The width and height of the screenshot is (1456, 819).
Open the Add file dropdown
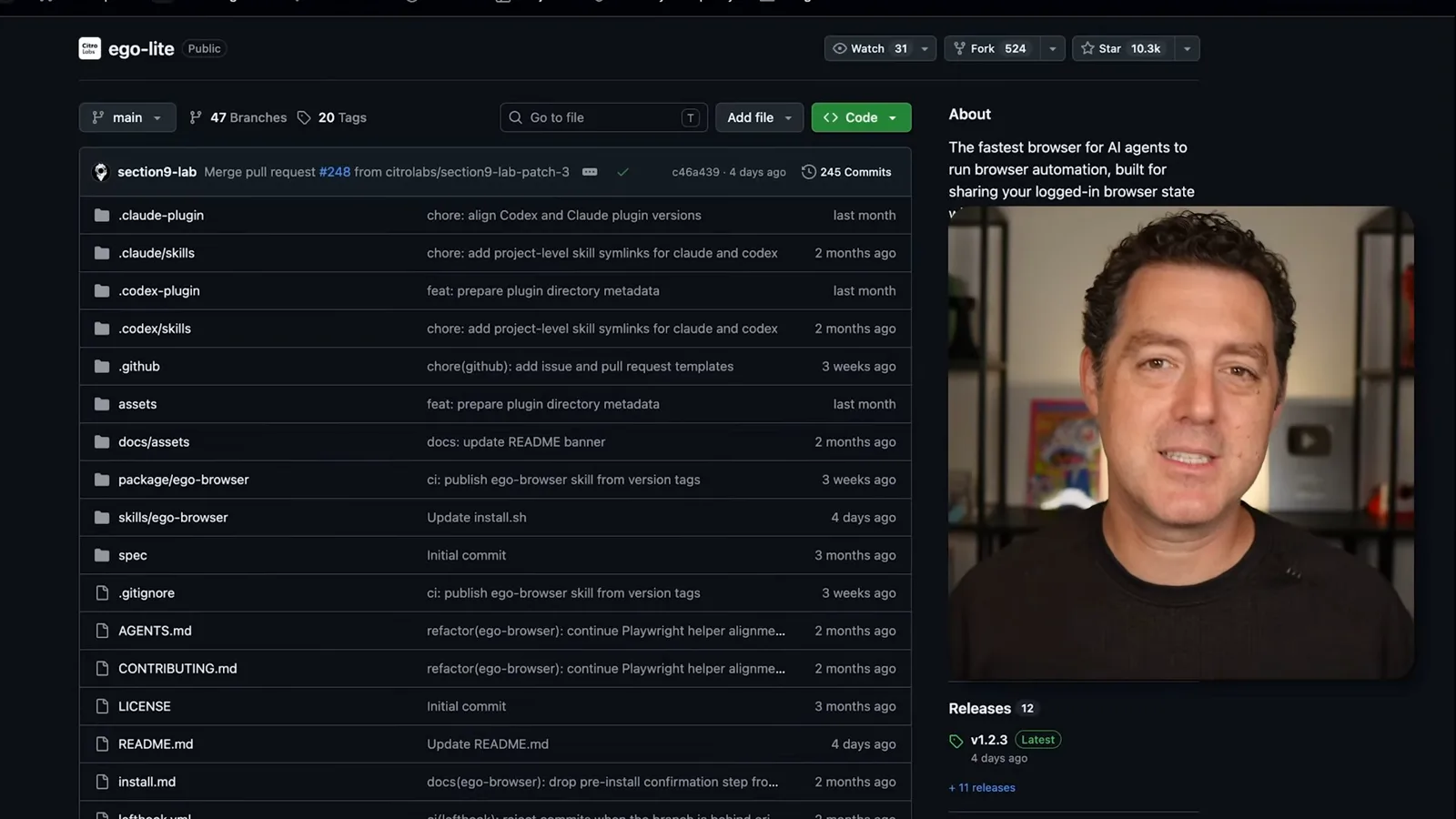coord(759,117)
